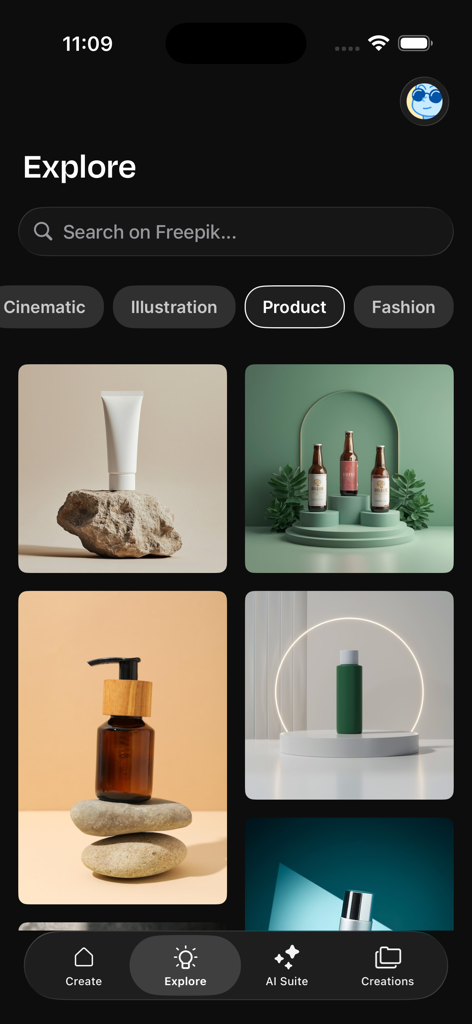The width and height of the screenshot is (472, 1024).
Task: Go to the Create tab
Action: (x=84, y=967)
